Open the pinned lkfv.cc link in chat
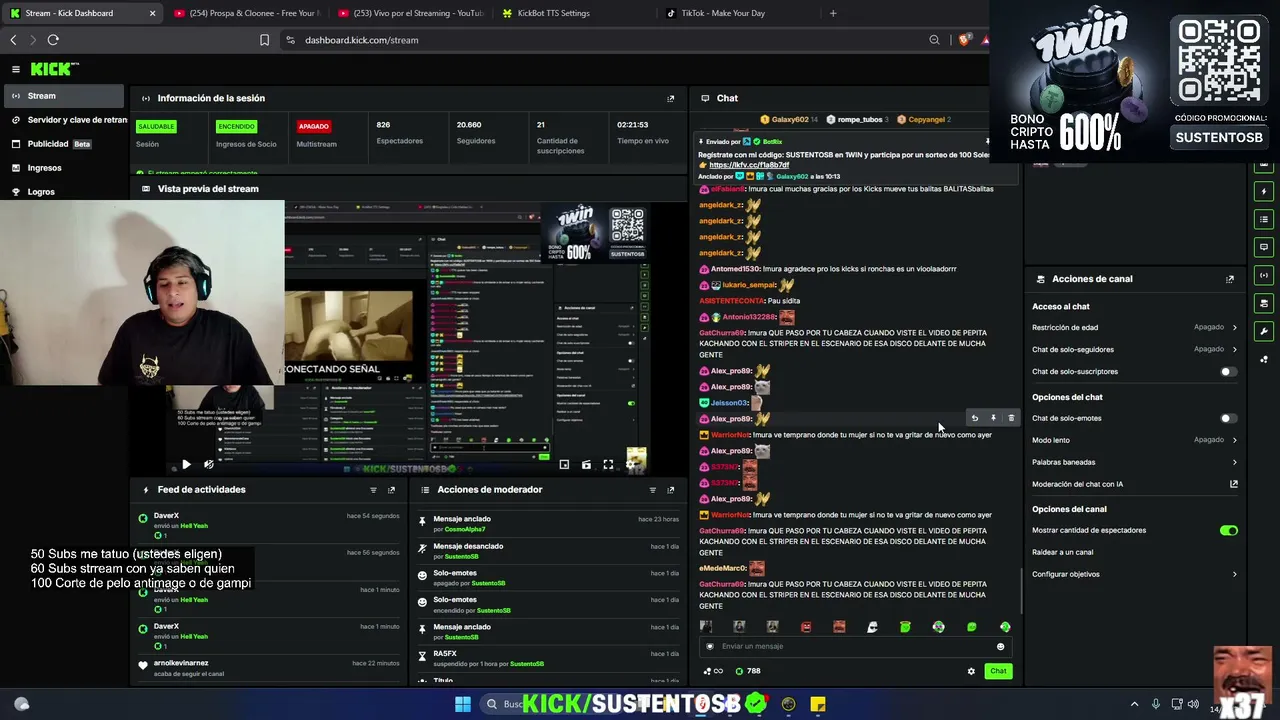1280x720 pixels. pyautogui.click(x=749, y=165)
